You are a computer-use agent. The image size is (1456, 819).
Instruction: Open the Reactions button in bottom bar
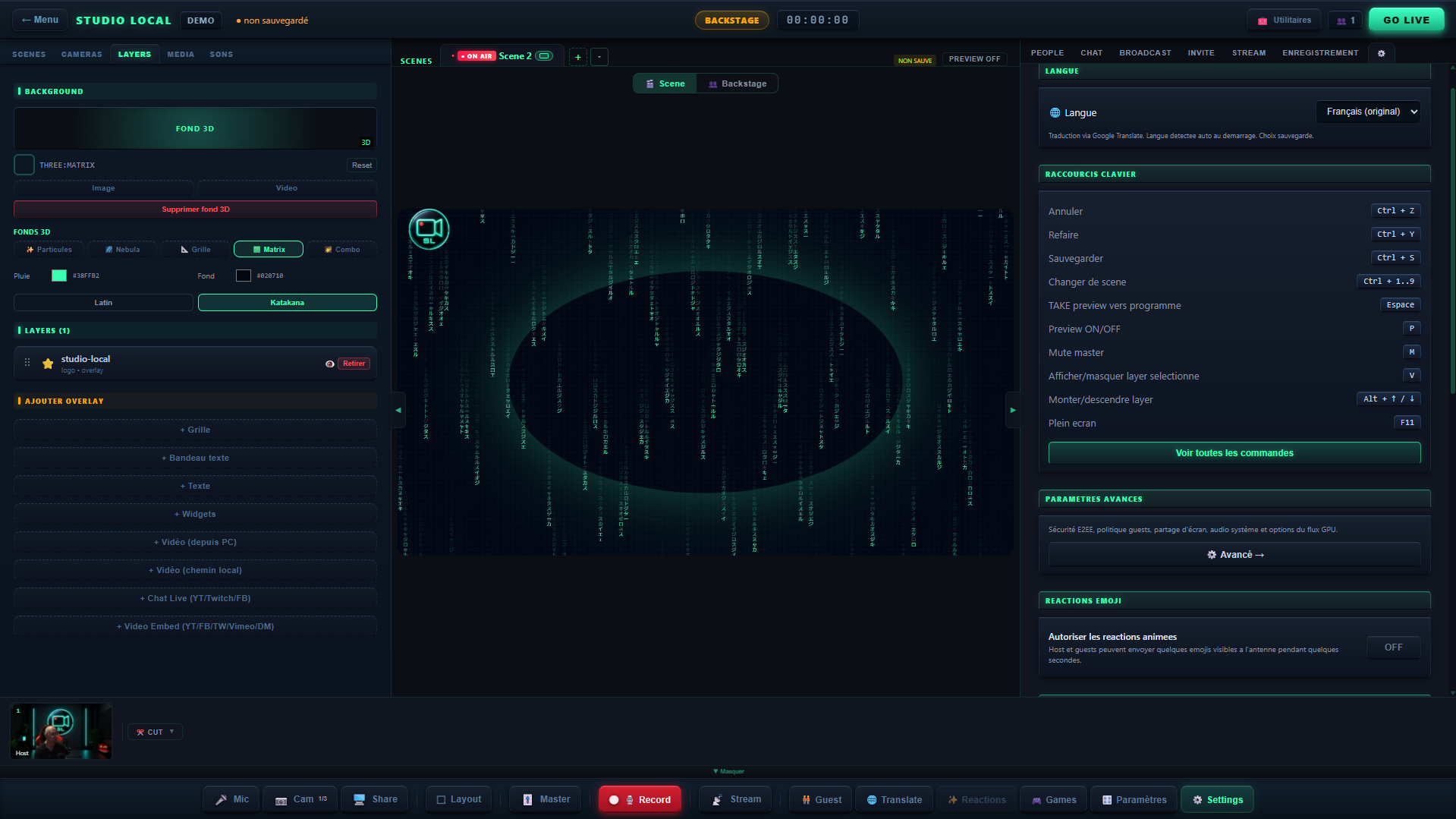pyautogui.click(x=976, y=799)
